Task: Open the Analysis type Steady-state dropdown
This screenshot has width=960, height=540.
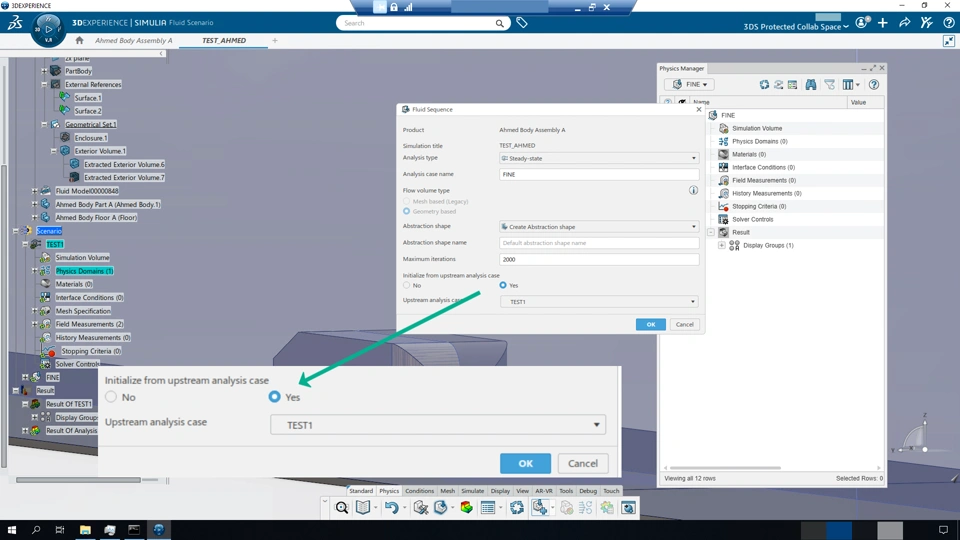Action: tap(599, 158)
